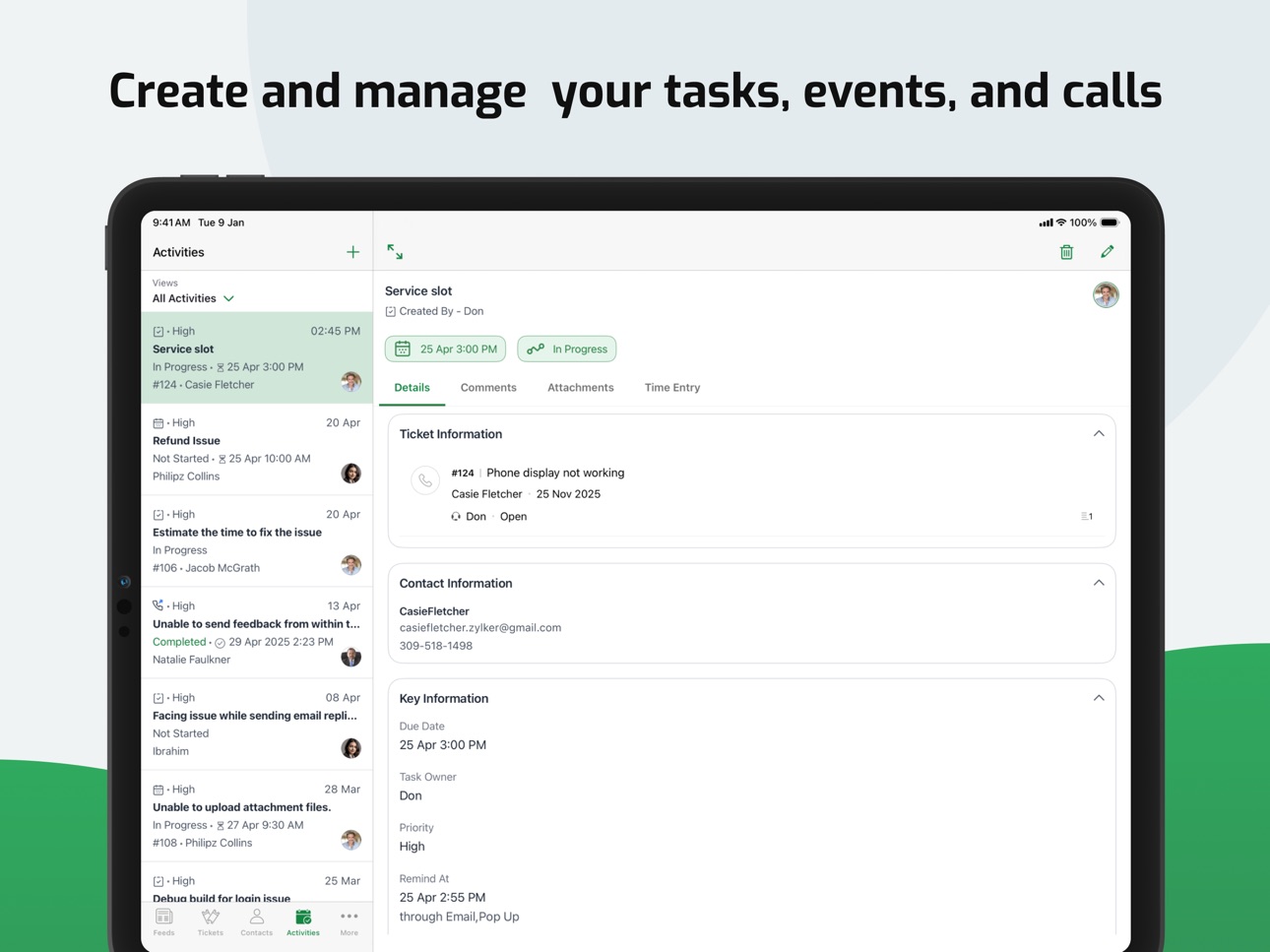Open CasieFletcher contact name
Screen dimensions: 1270x952
click(x=434, y=611)
